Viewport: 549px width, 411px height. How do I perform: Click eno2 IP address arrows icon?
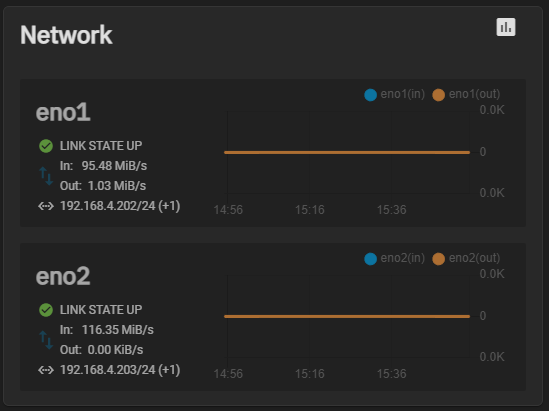click(x=46, y=370)
